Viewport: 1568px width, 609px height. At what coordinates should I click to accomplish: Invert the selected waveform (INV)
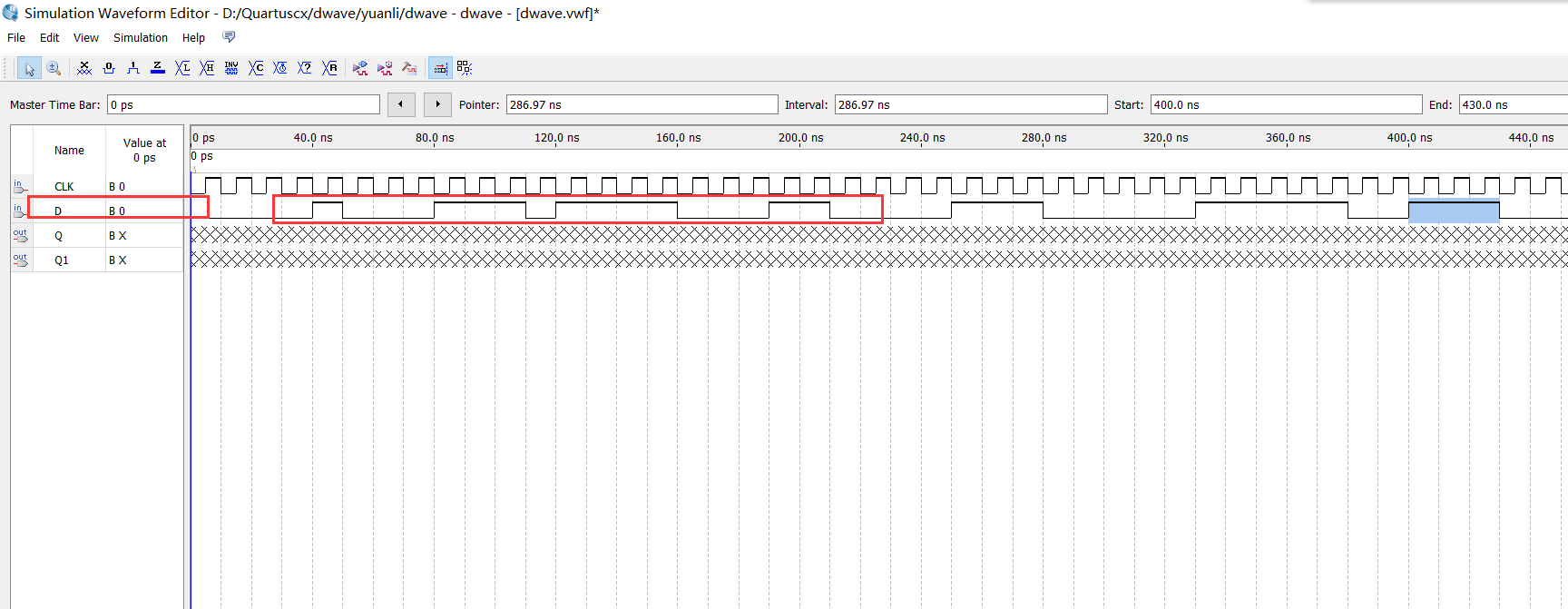[231, 68]
